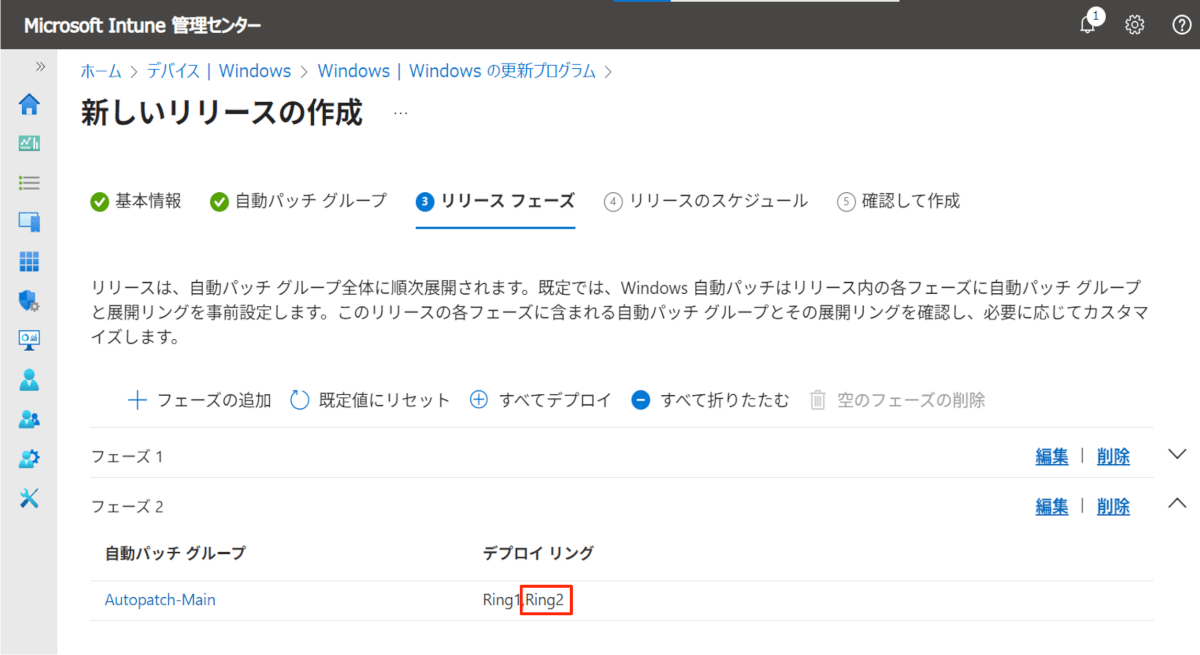The width and height of the screenshot is (1200, 655).
Task: Click 既定値にリセット in the toolbar
Action: pos(370,400)
